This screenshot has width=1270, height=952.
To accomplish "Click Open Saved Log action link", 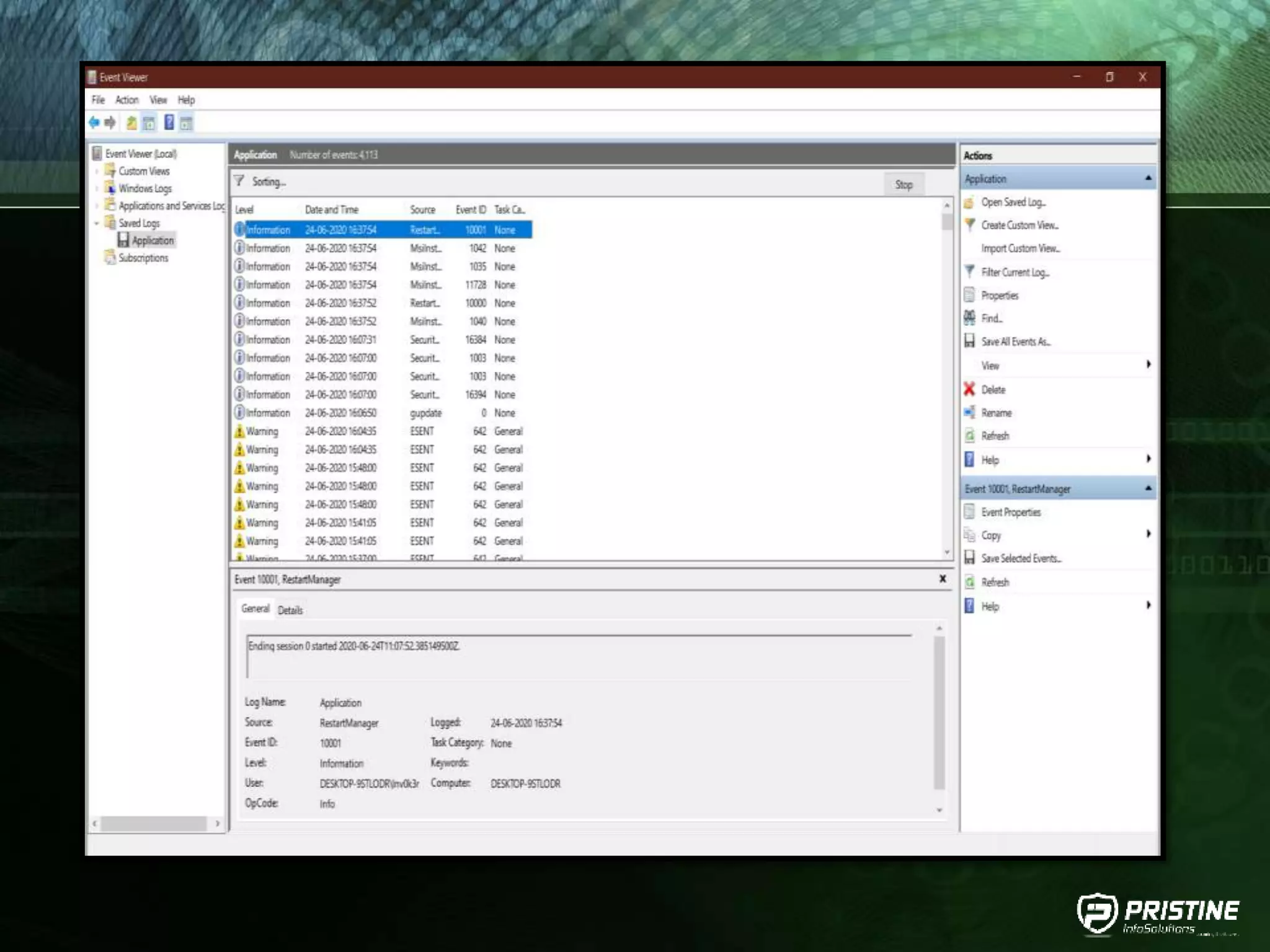I will pyautogui.click(x=1013, y=202).
